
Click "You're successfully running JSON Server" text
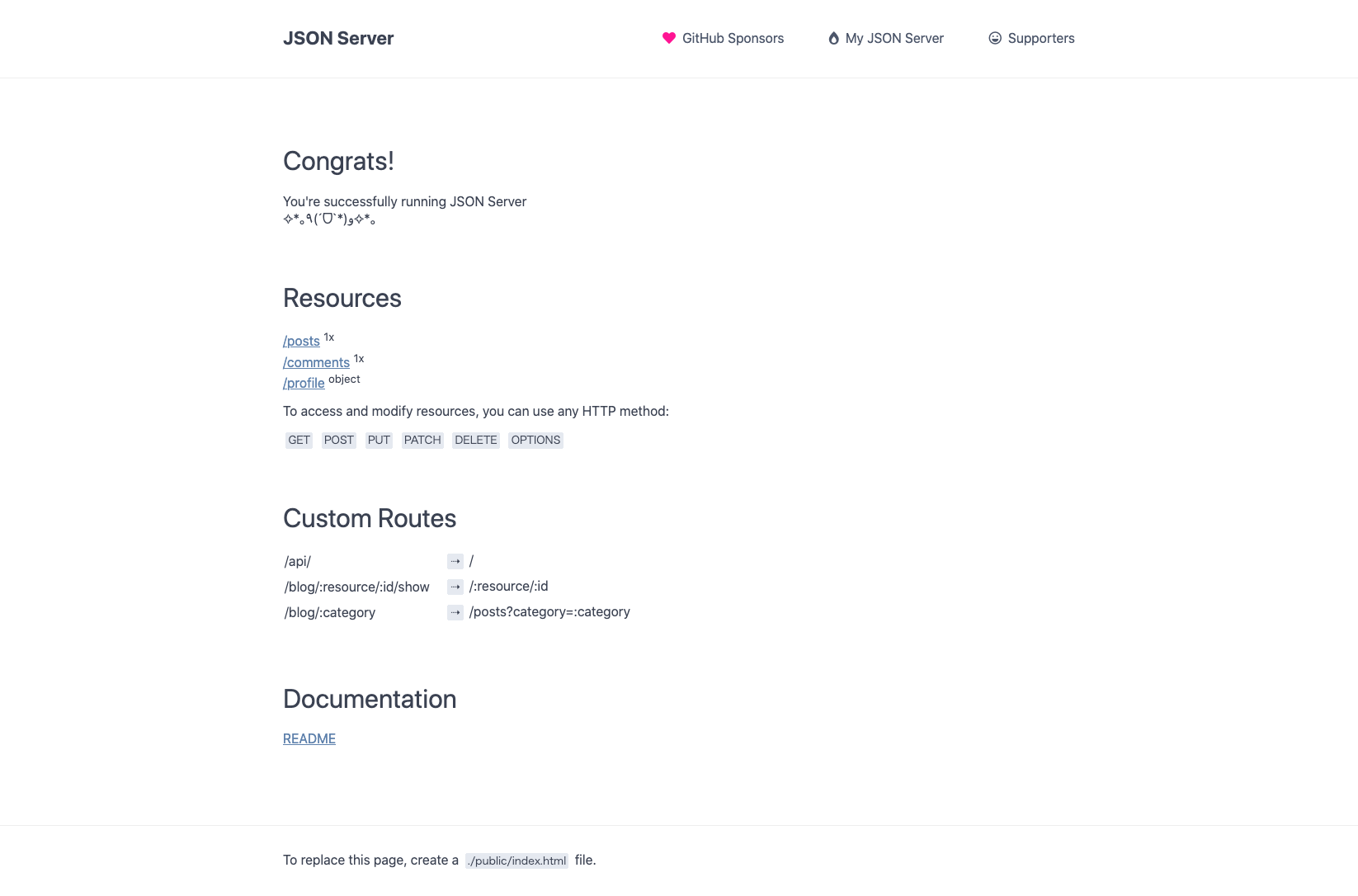404,201
